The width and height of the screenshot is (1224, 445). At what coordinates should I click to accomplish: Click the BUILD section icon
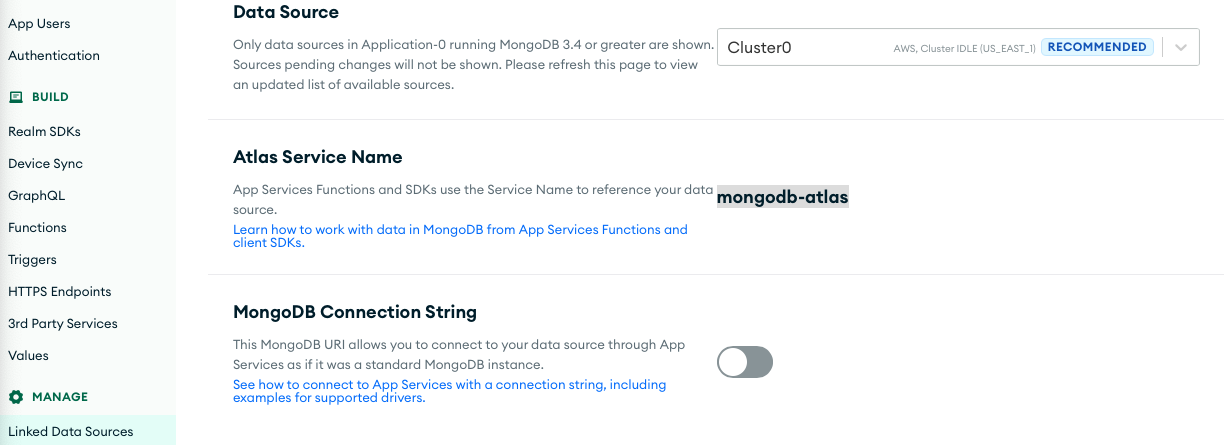click(x=16, y=97)
